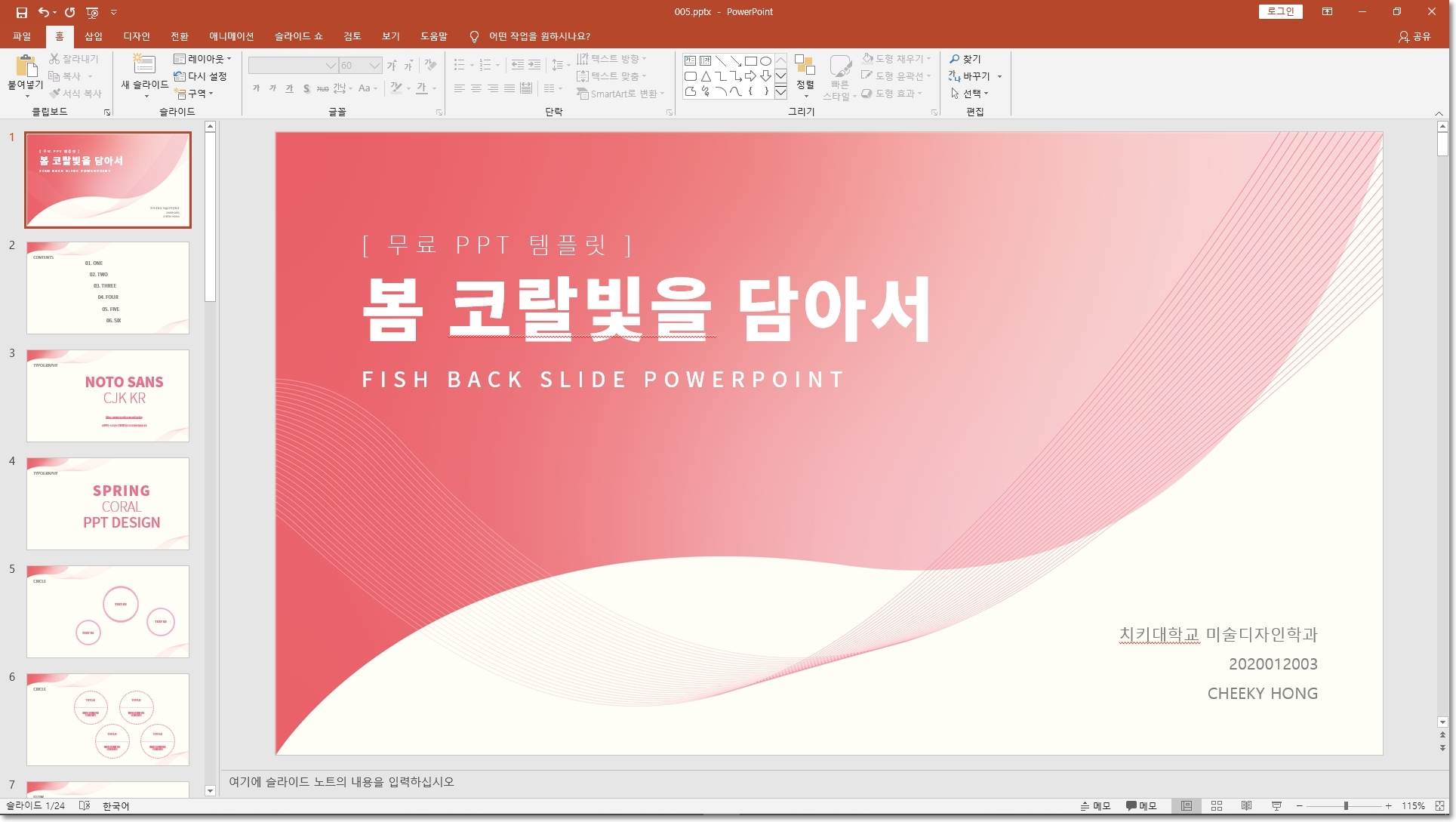The image size is (1456, 822).
Task: Click the zoom out minus button
Action: [1300, 806]
